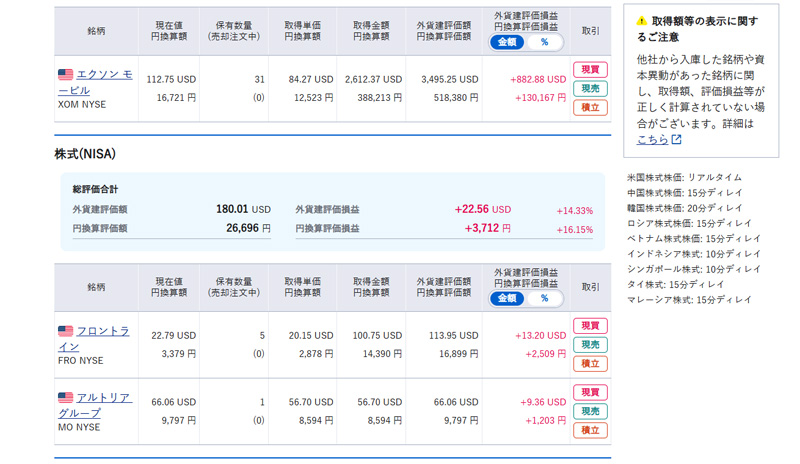This screenshot has height=464, width=800.
Task: Toggle NISA table gains to % display
Action: tap(544, 298)
